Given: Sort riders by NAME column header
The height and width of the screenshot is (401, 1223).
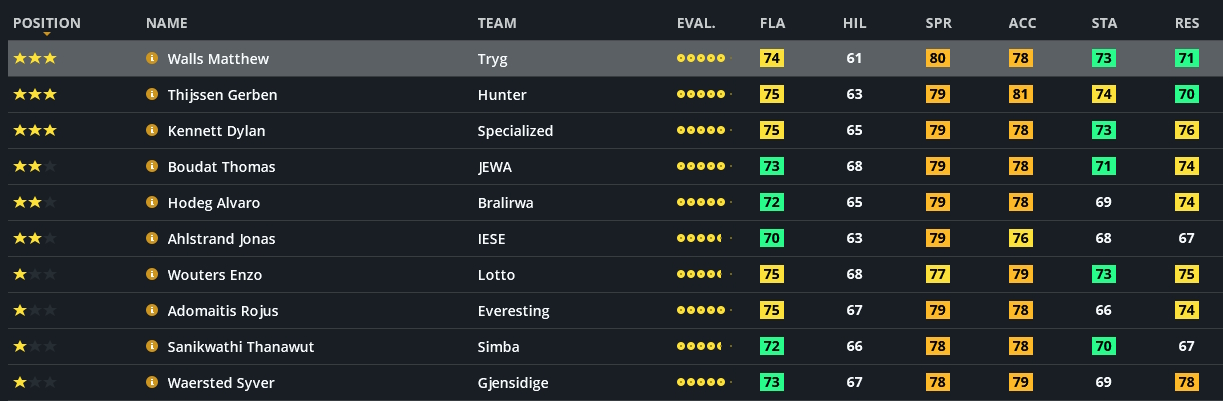Looking at the screenshot, I should click(166, 23).
